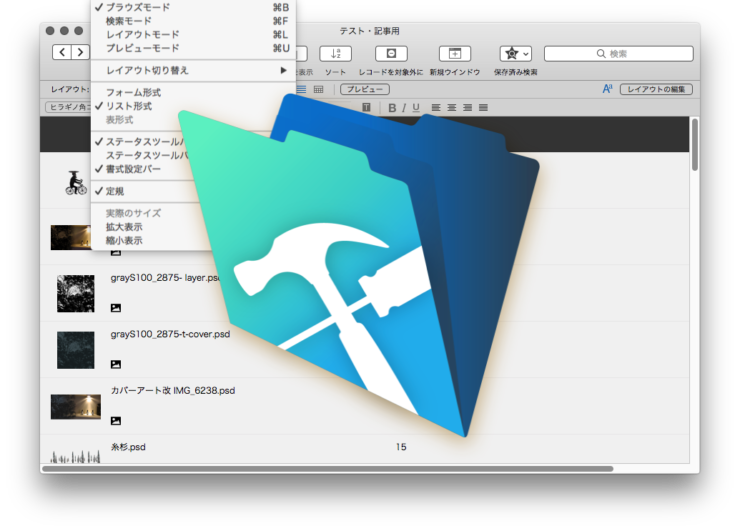This screenshot has height=531, width=740.
Task: Justify text alignment
Action: tap(483, 108)
